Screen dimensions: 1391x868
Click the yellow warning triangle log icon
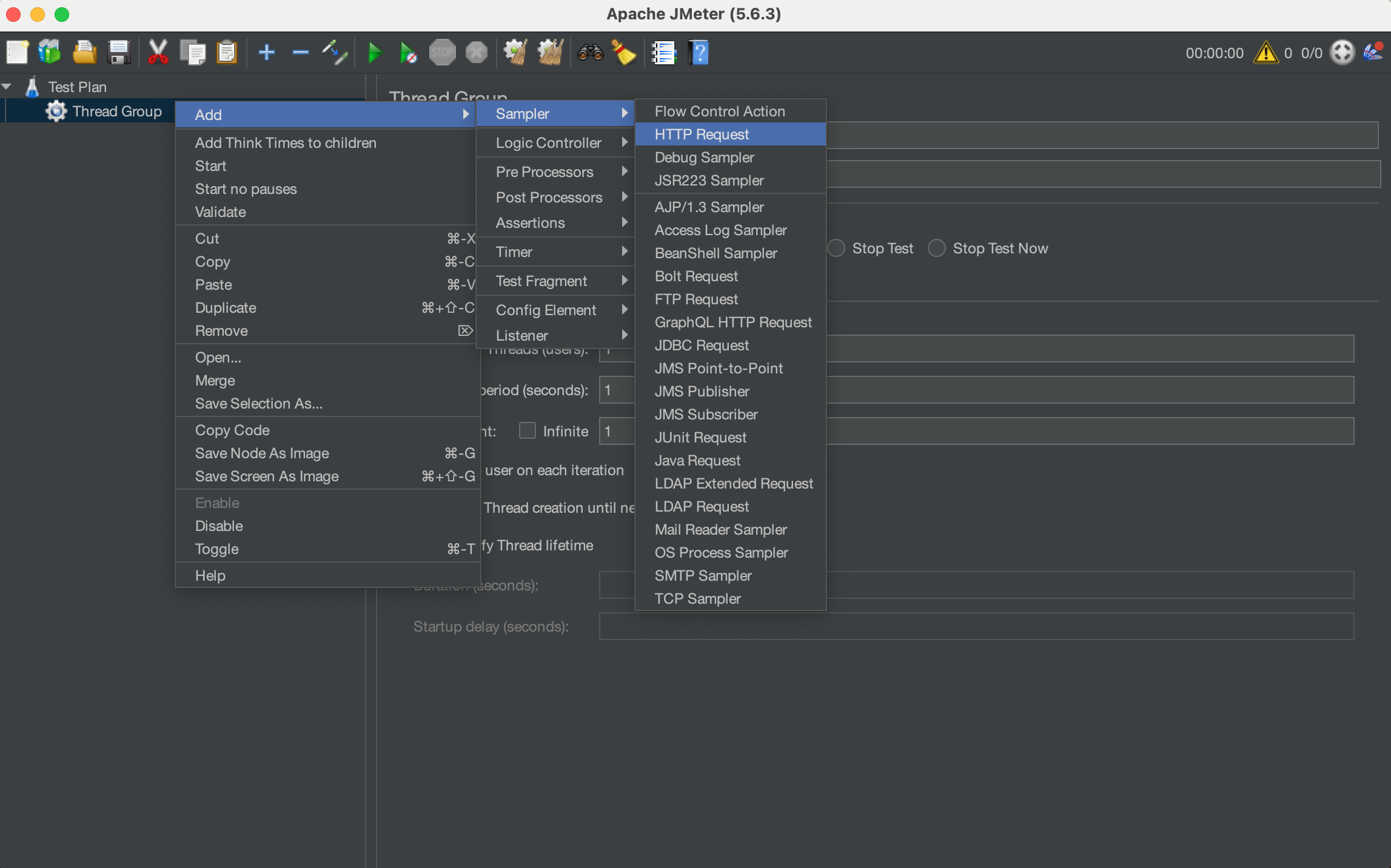point(1266,53)
